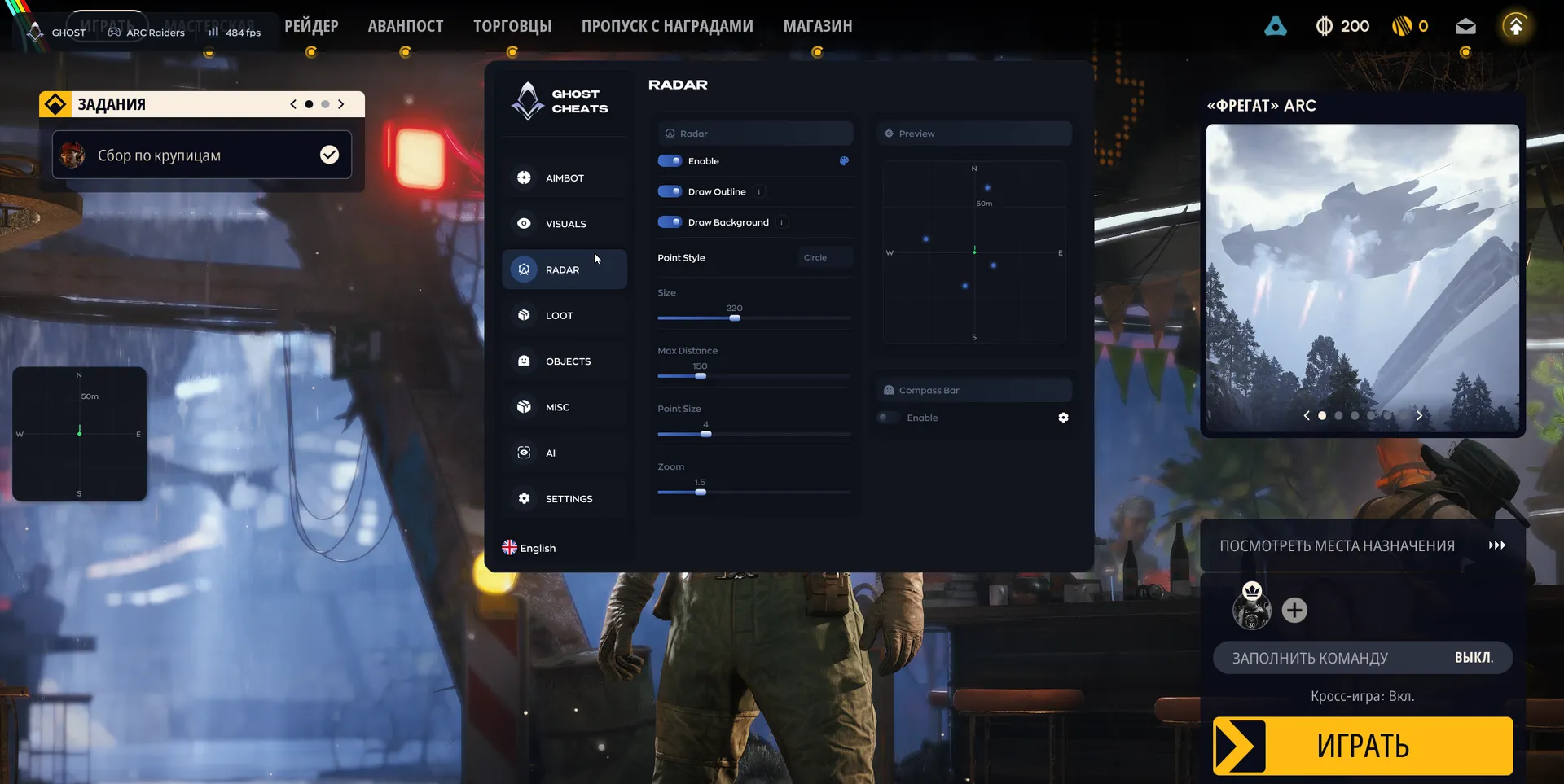Enable the Compass Bar switch
Viewport: 1564px width, 784px height.
click(889, 418)
